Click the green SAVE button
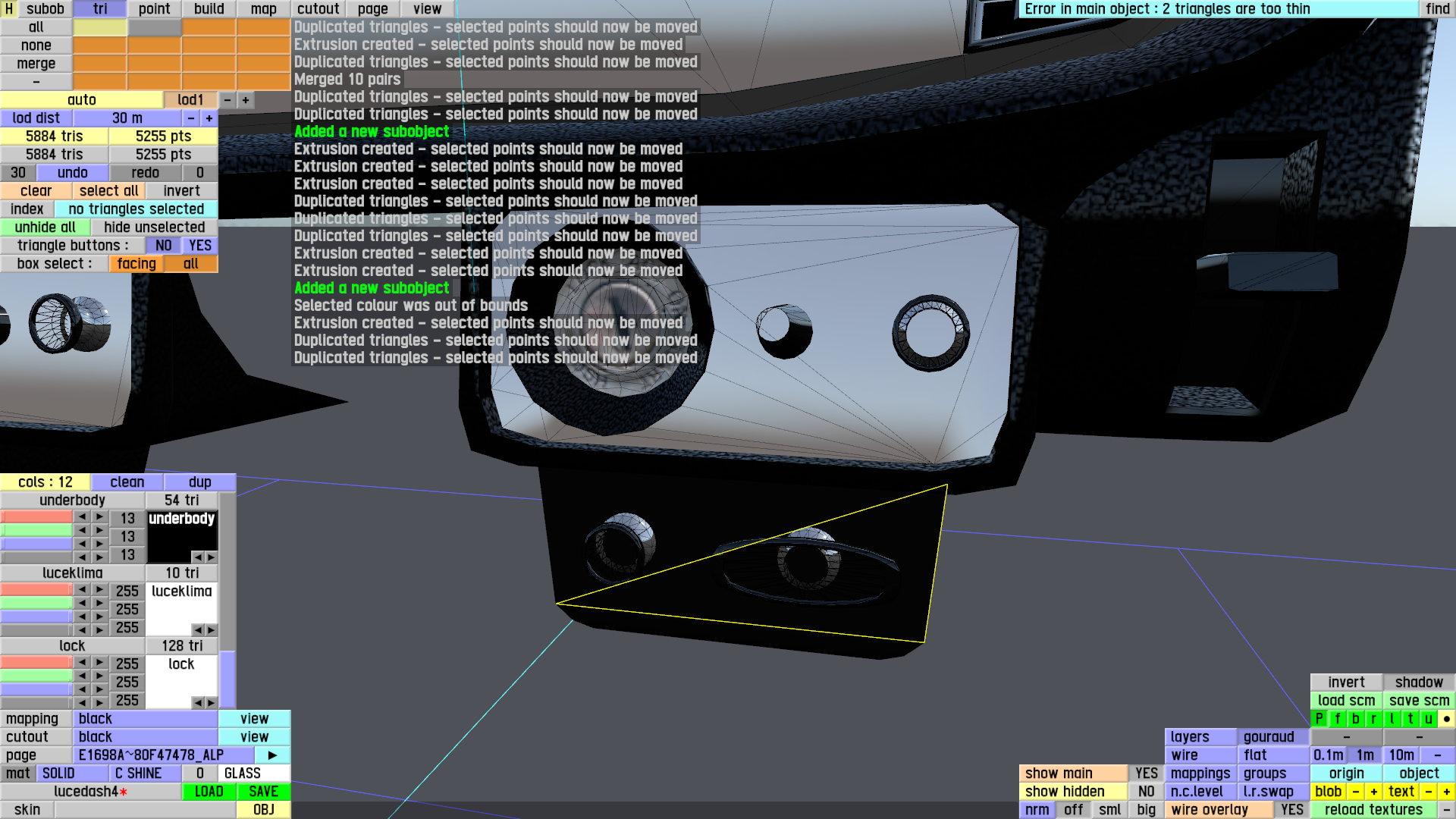 [263, 792]
